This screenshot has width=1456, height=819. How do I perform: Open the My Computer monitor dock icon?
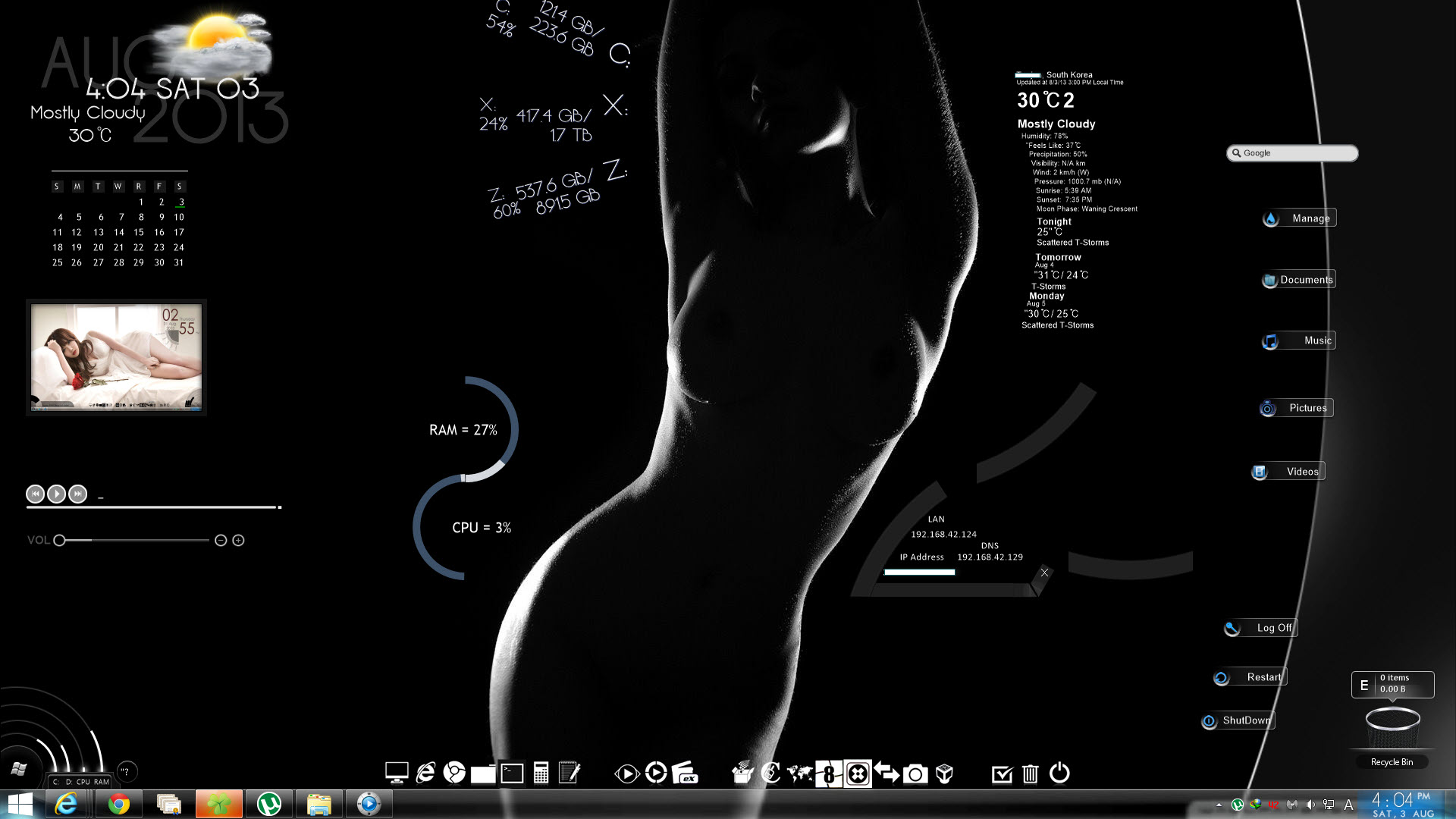click(x=397, y=773)
